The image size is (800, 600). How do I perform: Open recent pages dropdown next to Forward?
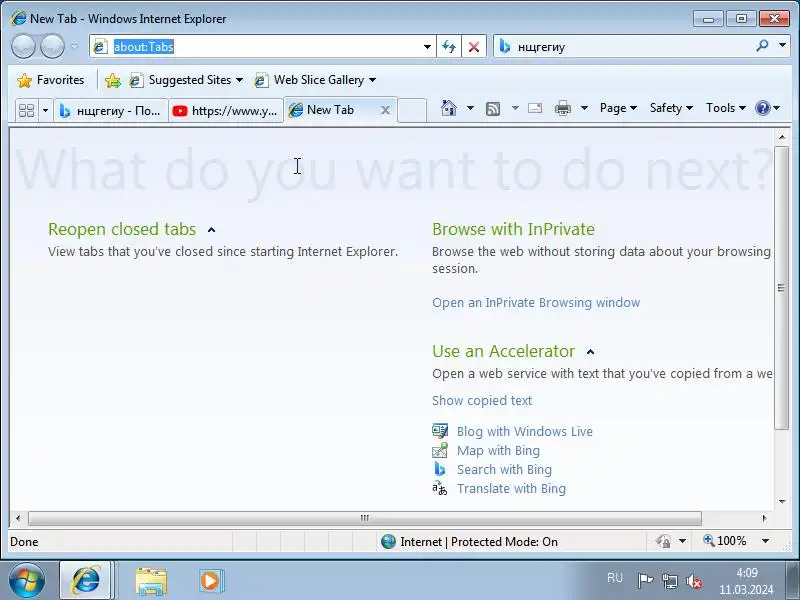pyautogui.click(x=74, y=46)
